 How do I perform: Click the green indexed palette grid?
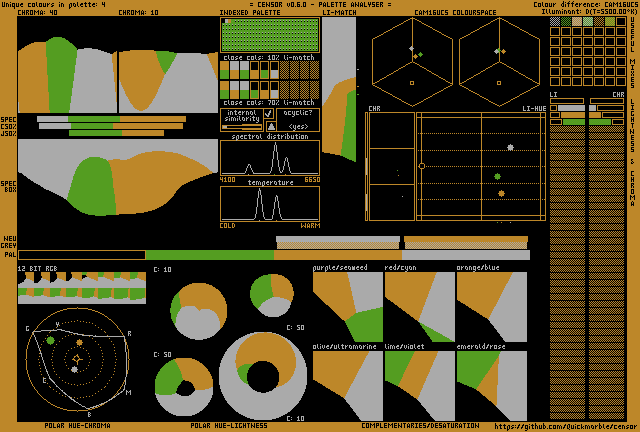(270, 35)
